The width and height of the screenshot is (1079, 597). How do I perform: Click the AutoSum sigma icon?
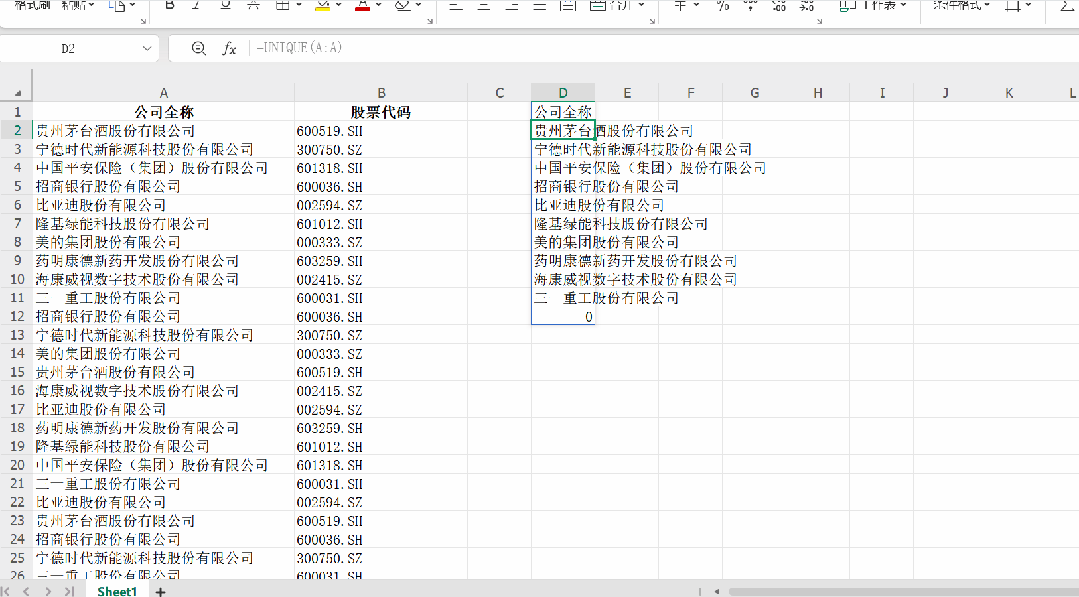tap(1065, 6)
